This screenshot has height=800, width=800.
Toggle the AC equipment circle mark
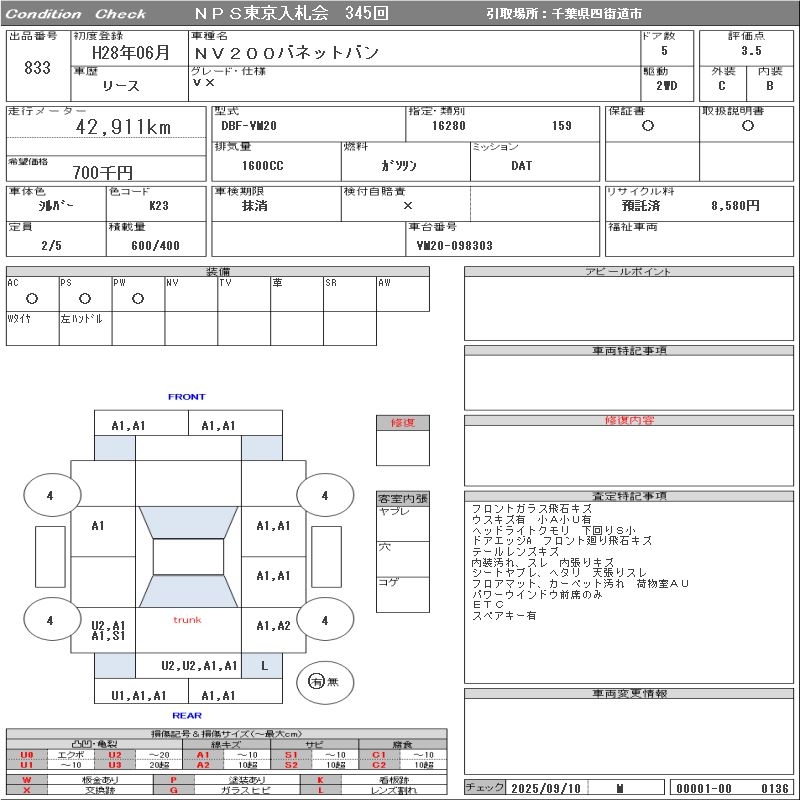pos(32,298)
